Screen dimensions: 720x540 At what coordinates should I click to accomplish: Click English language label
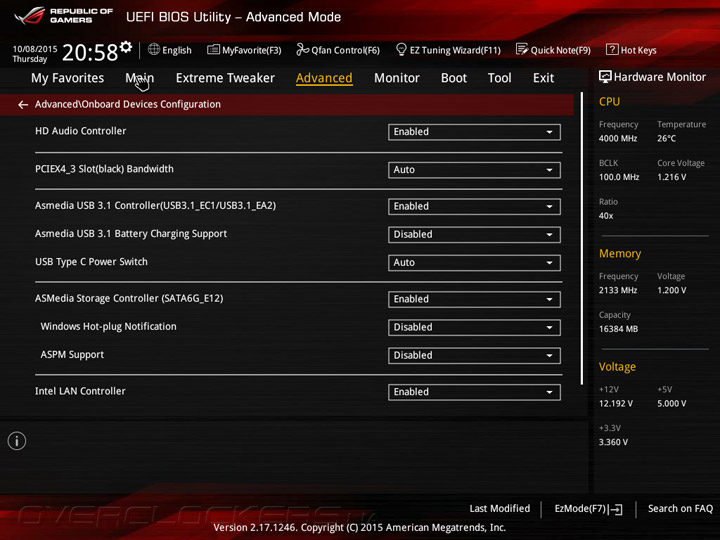tap(177, 50)
